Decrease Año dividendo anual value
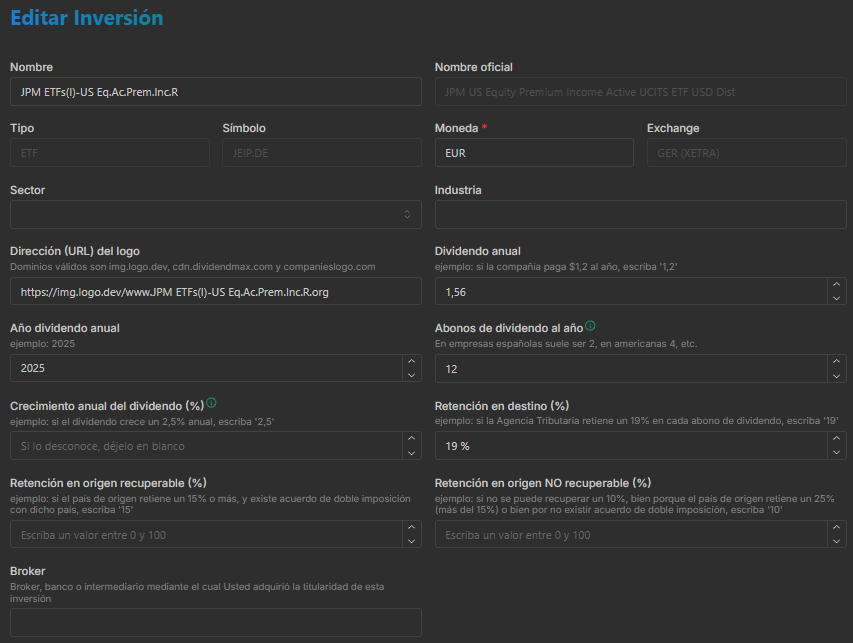This screenshot has width=853, height=643. pos(411,375)
